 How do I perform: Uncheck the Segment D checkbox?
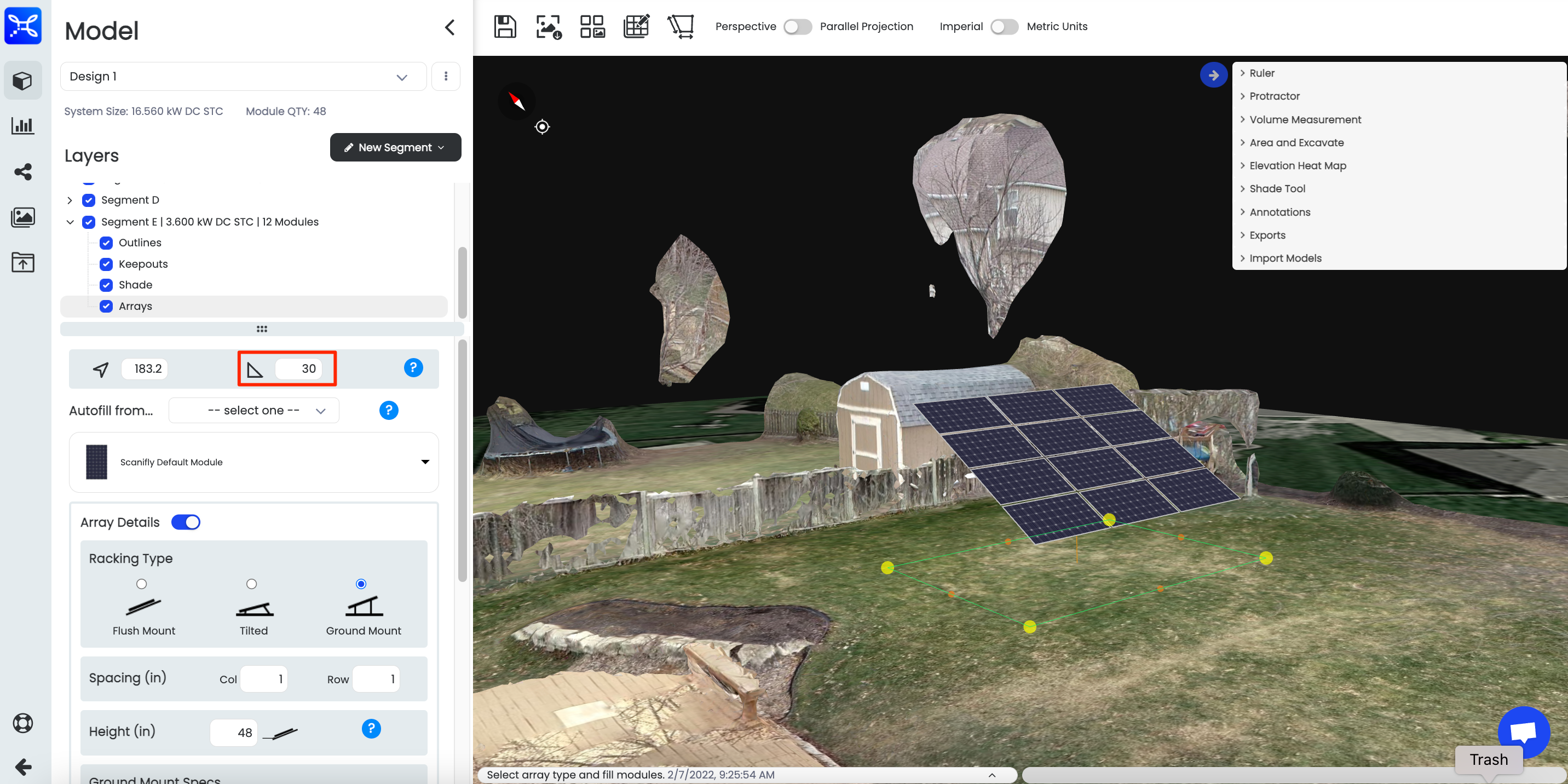click(x=88, y=200)
